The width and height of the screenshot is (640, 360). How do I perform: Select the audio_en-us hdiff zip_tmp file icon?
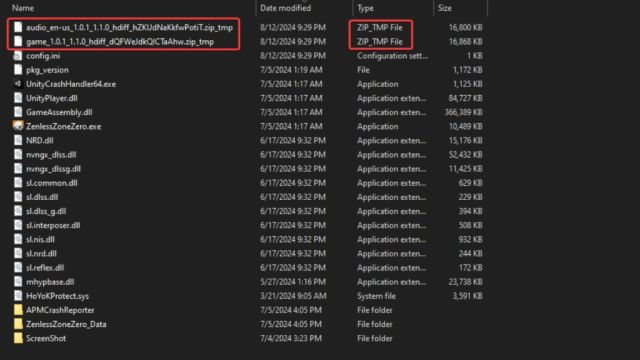pos(18,27)
